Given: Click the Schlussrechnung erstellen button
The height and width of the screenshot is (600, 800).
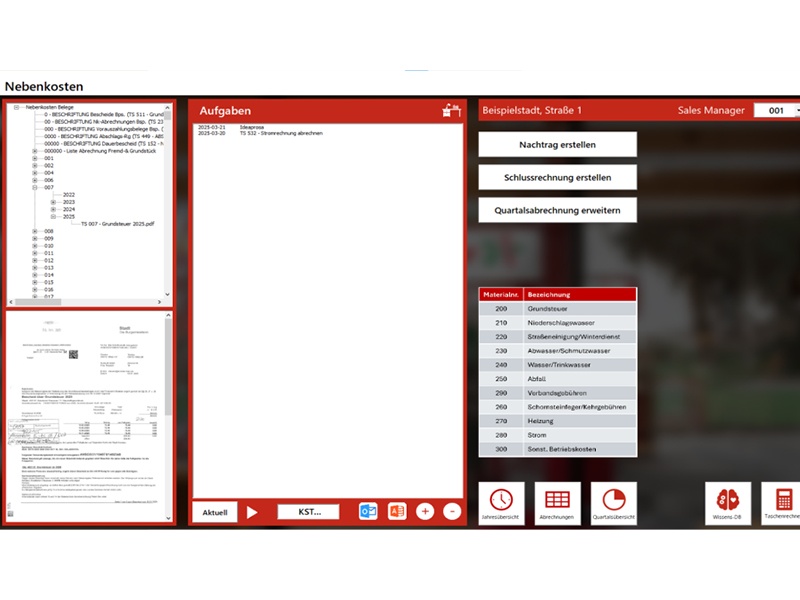Looking at the screenshot, I should (x=557, y=178).
